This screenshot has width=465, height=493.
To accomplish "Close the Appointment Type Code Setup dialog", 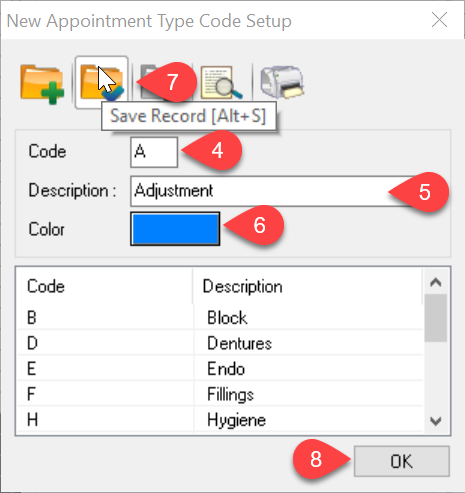I will tap(439, 20).
